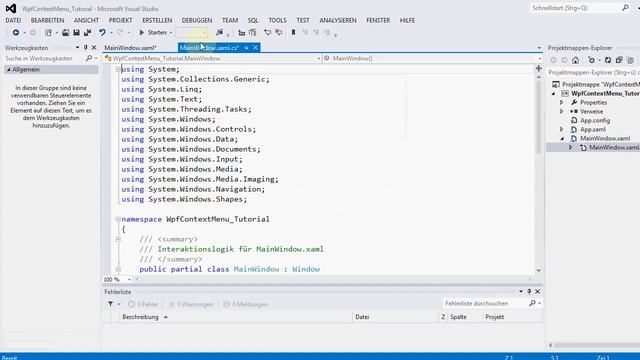640x360 pixels.
Task: Click the uncomment selection icon
Action: coord(279,32)
